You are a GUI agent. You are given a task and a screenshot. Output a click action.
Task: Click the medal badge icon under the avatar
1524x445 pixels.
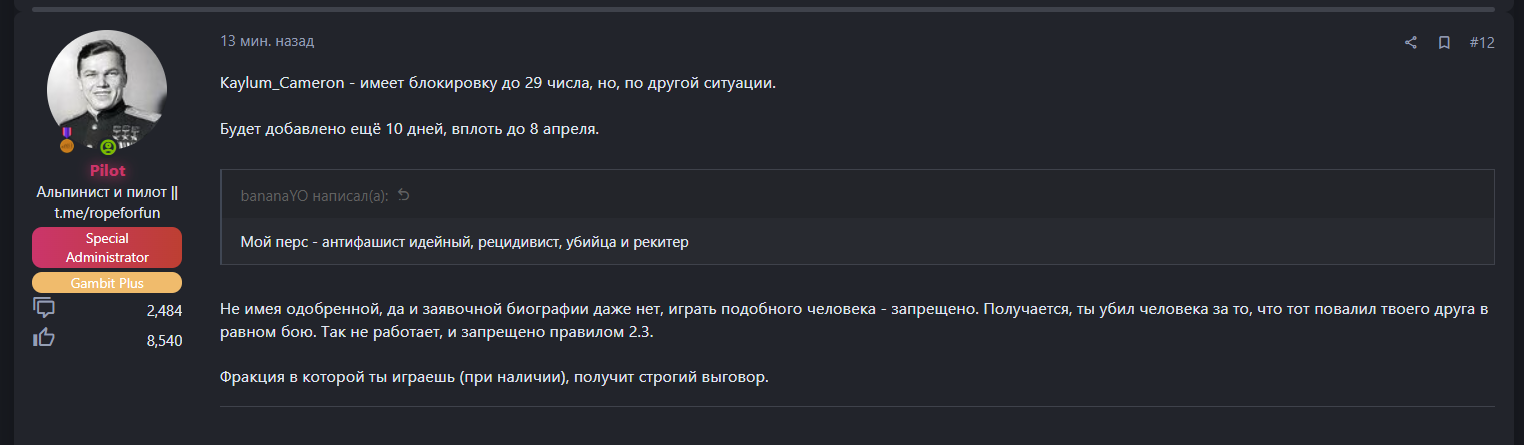tap(67, 139)
